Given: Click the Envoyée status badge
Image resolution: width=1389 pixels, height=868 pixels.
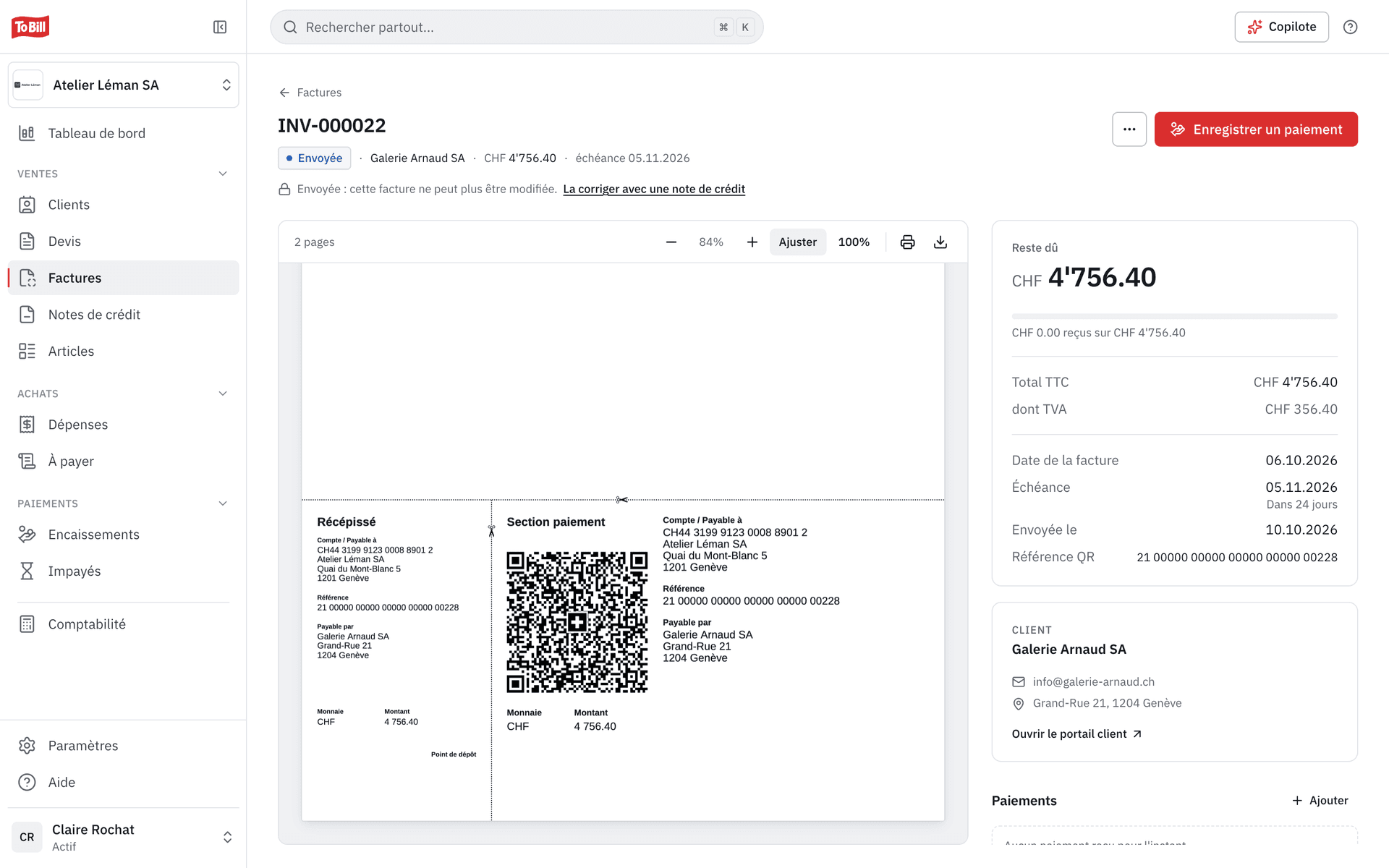Looking at the screenshot, I should point(314,158).
